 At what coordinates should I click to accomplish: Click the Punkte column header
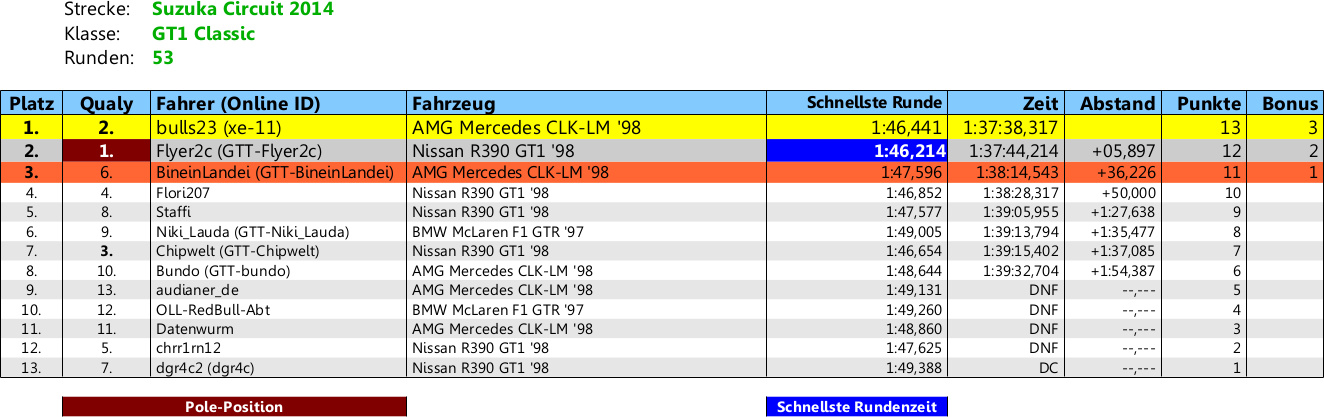pyautogui.click(x=1208, y=103)
